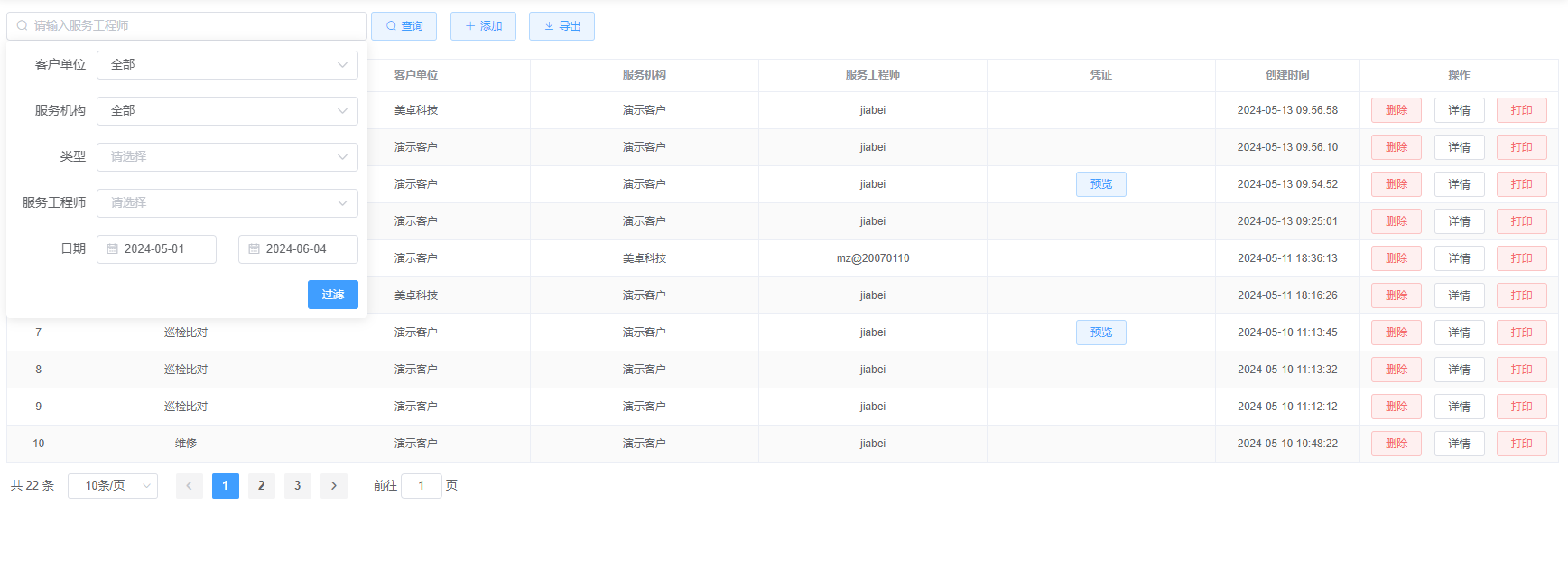Click the 添加 add button
Screen dimensions: 1568x580
tap(483, 26)
